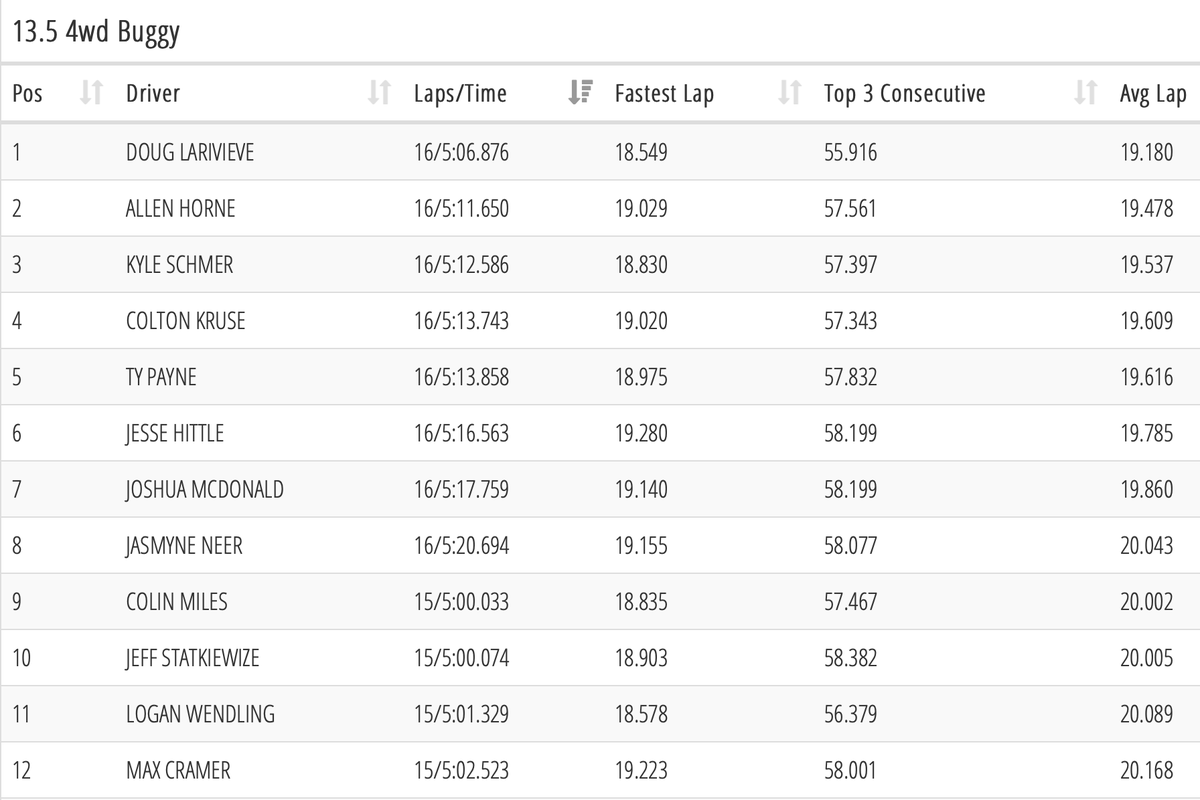Screen dimensions: 1200x800
Task: Select the Driver column header
Action: click(x=153, y=94)
